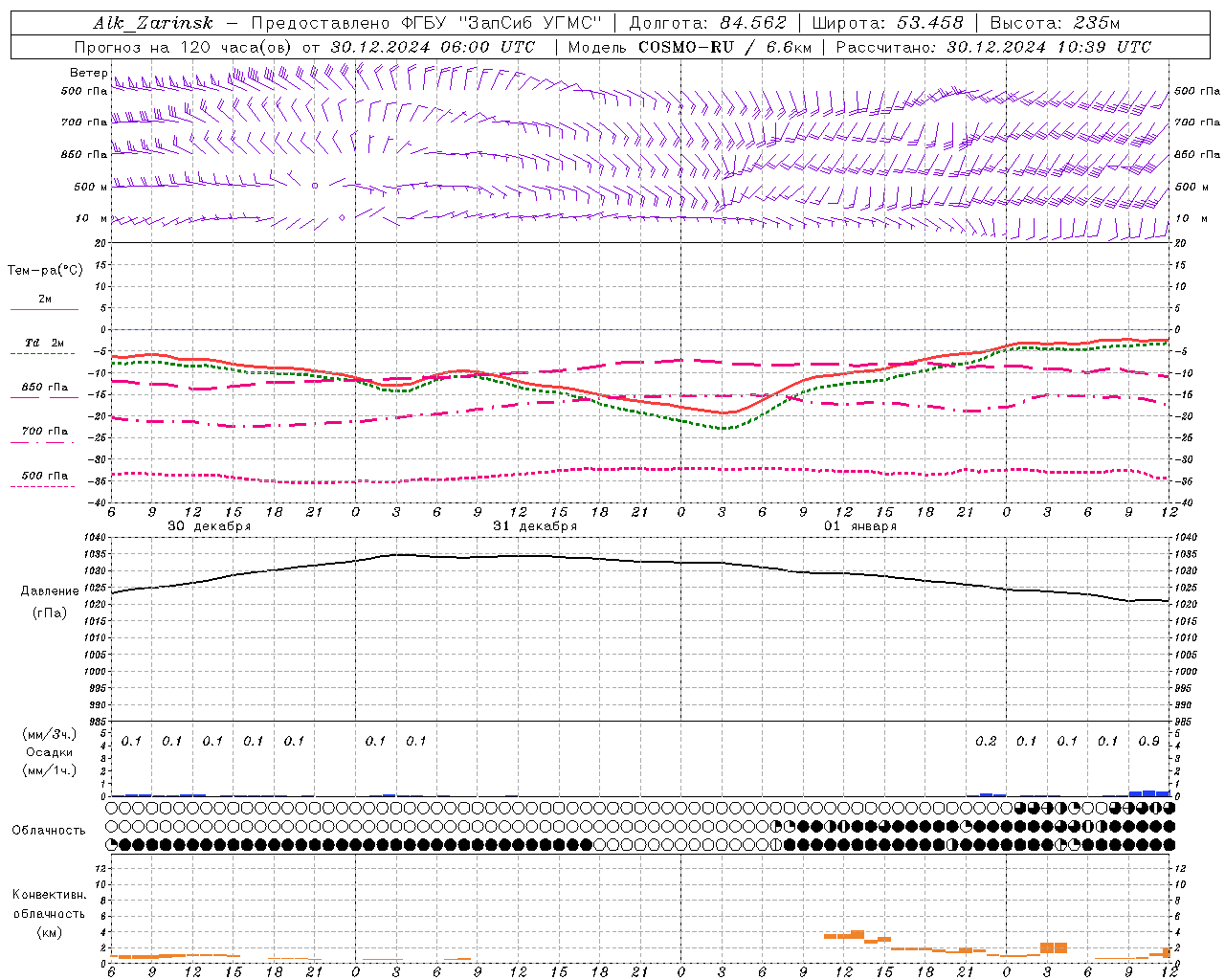The image size is (1225, 980).
Task: Click the tallest blue precipitation bar
Action: 1148,792
